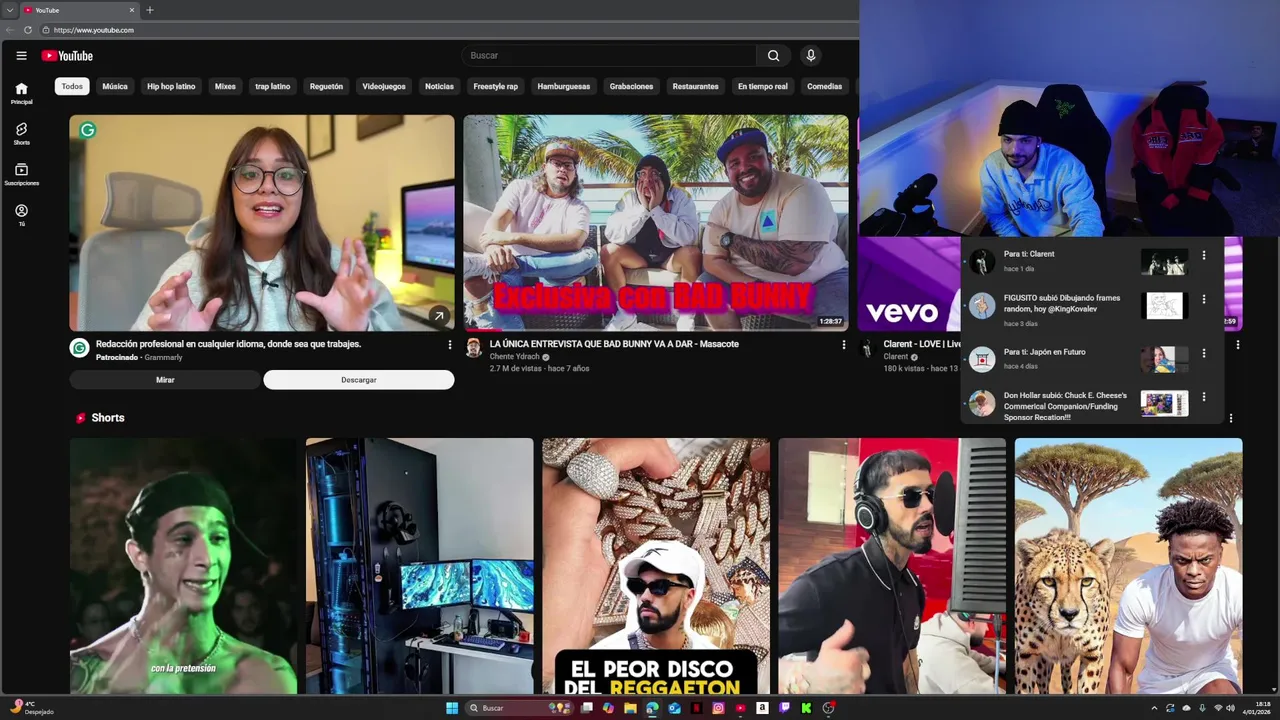Select the Hip hop latino chip
The width and height of the screenshot is (1280, 720).
[171, 87]
